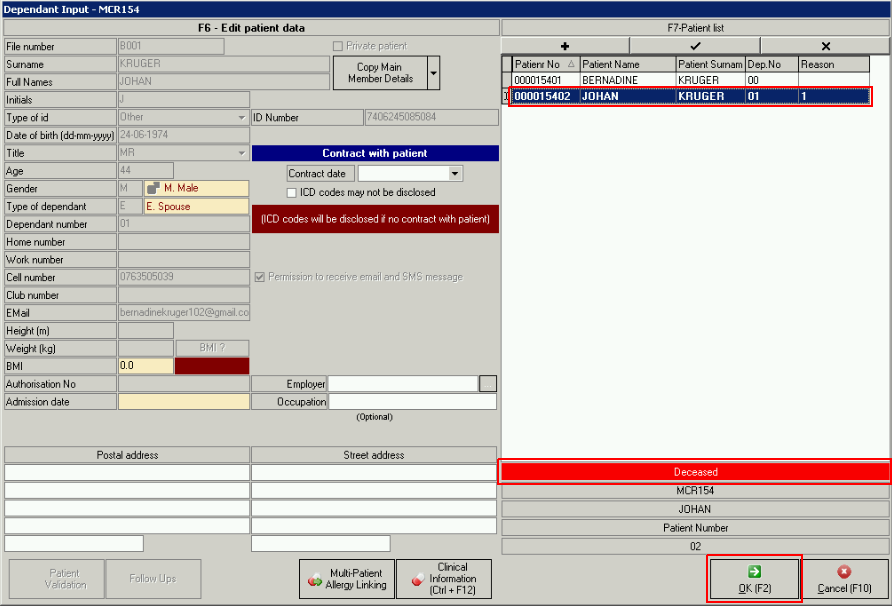Click the ID Number field 7406245085084
The height and width of the screenshot is (606, 892).
[x=432, y=117]
